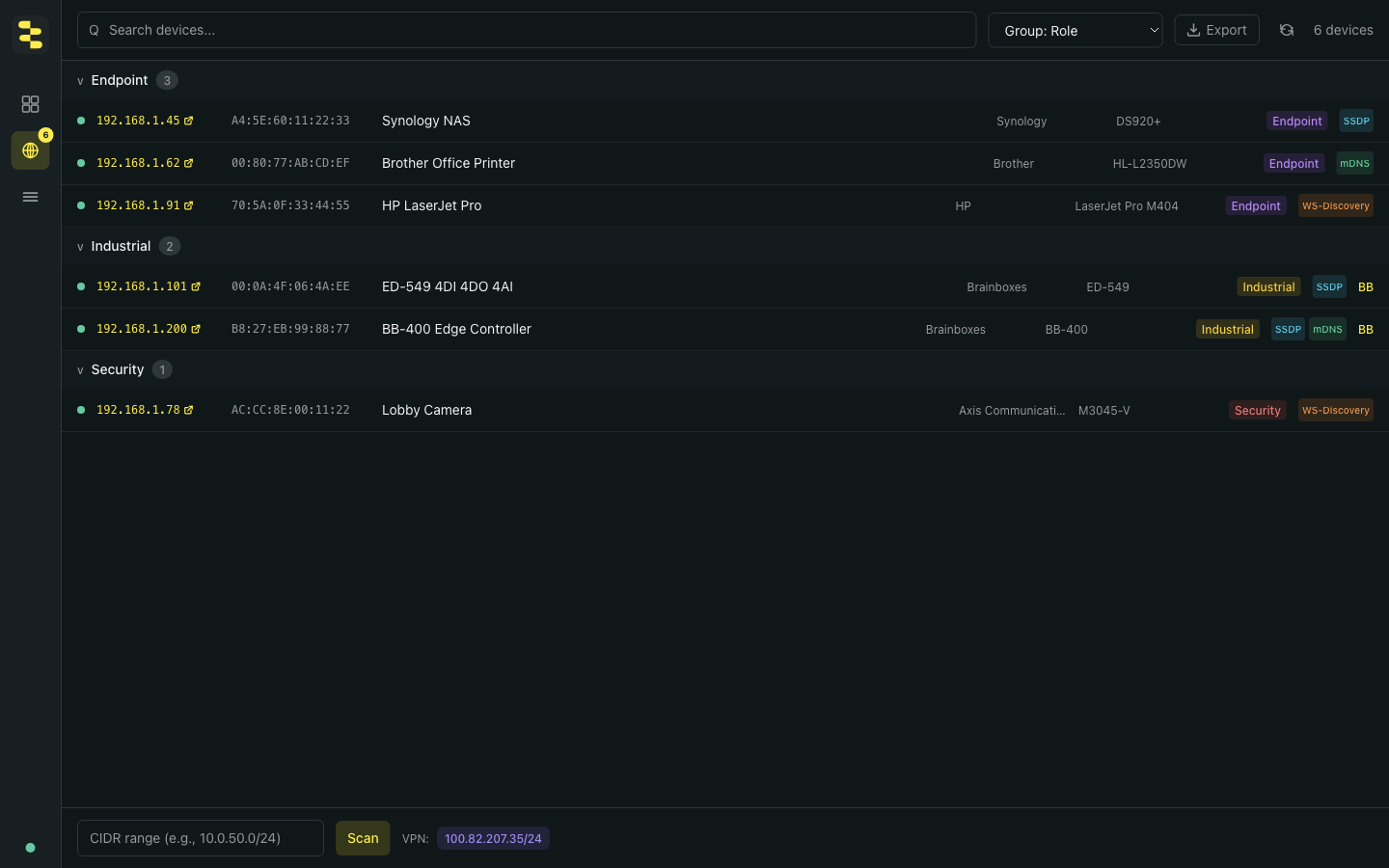1389x868 pixels.
Task: Collapse the Security group
Action: pyautogui.click(x=80, y=370)
